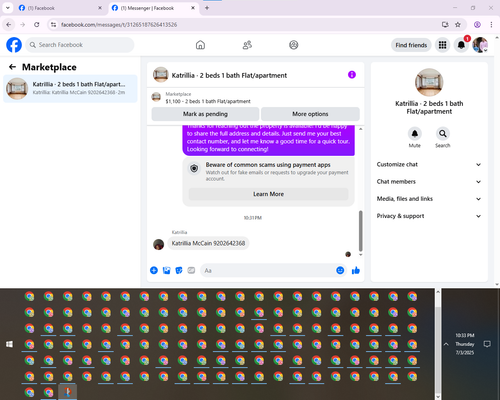500x400 pixels.
Task: Click the taskbar overflow scroll-up arrow
Action: point(438,292)
